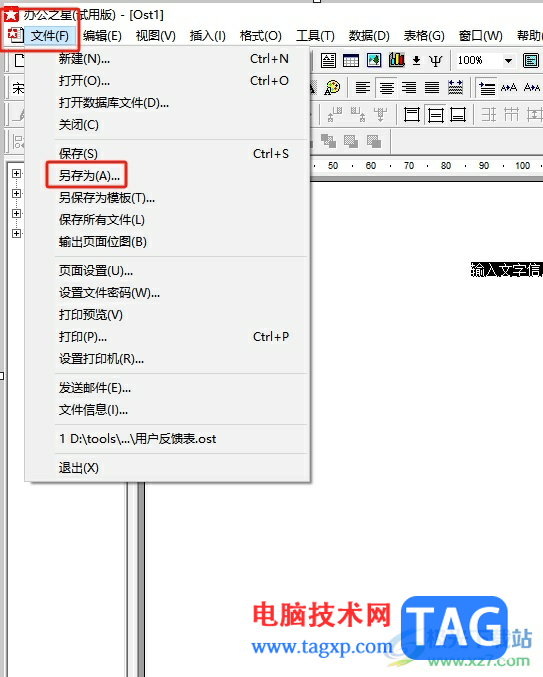Click the document icon beside 文件 menu
This screenshot has height=677, width=543.
coord(16,35)
